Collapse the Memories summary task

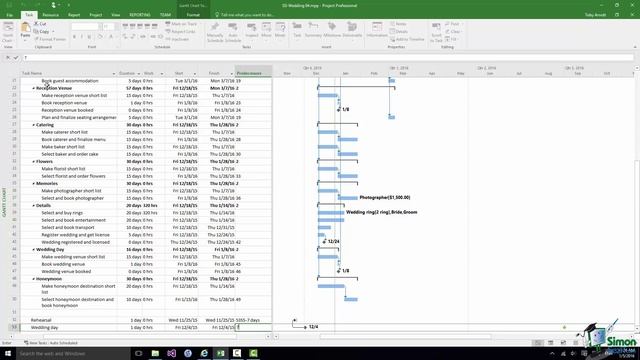33,184
